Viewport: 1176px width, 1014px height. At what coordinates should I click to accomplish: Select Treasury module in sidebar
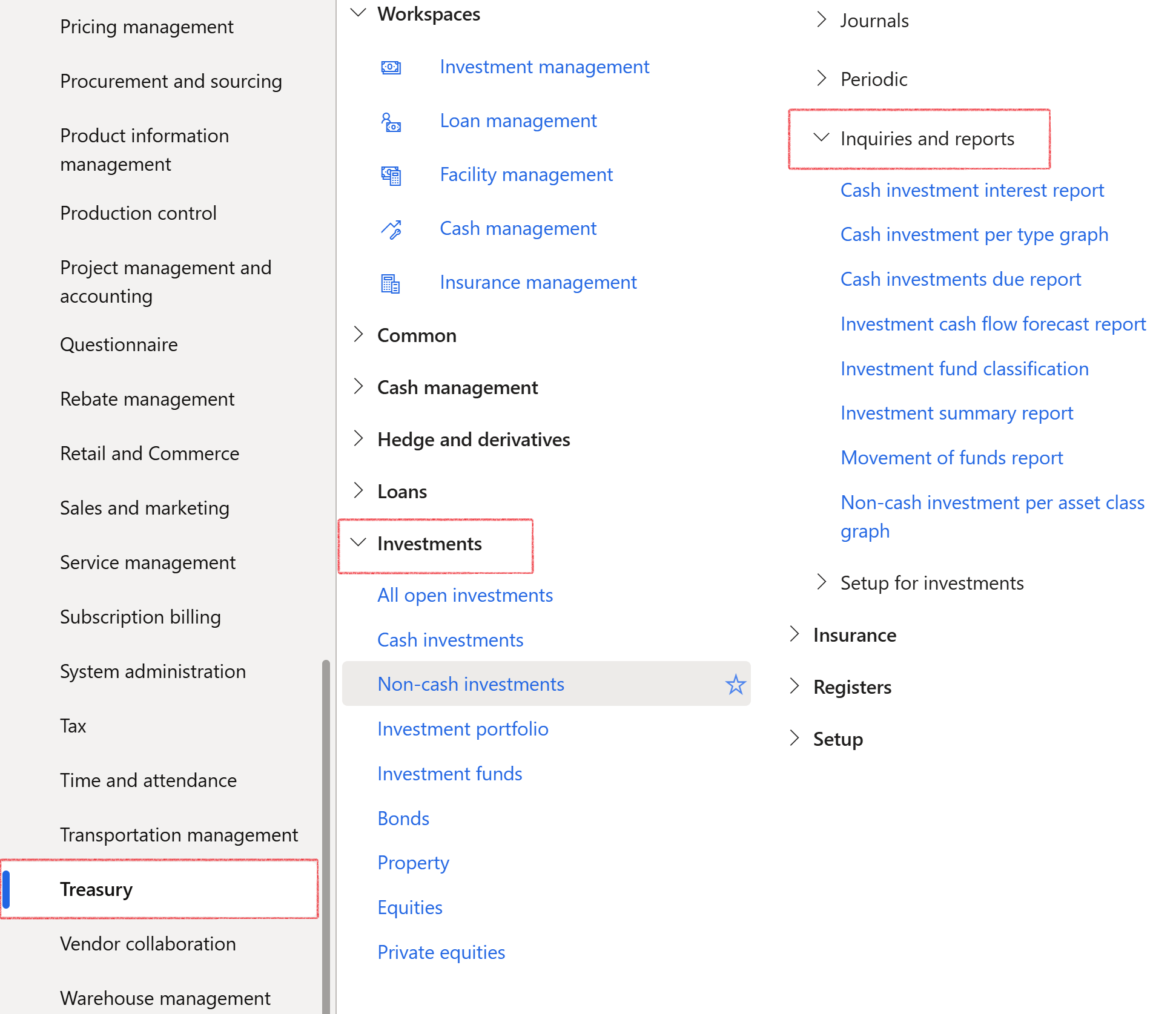(x=160, y=889)
